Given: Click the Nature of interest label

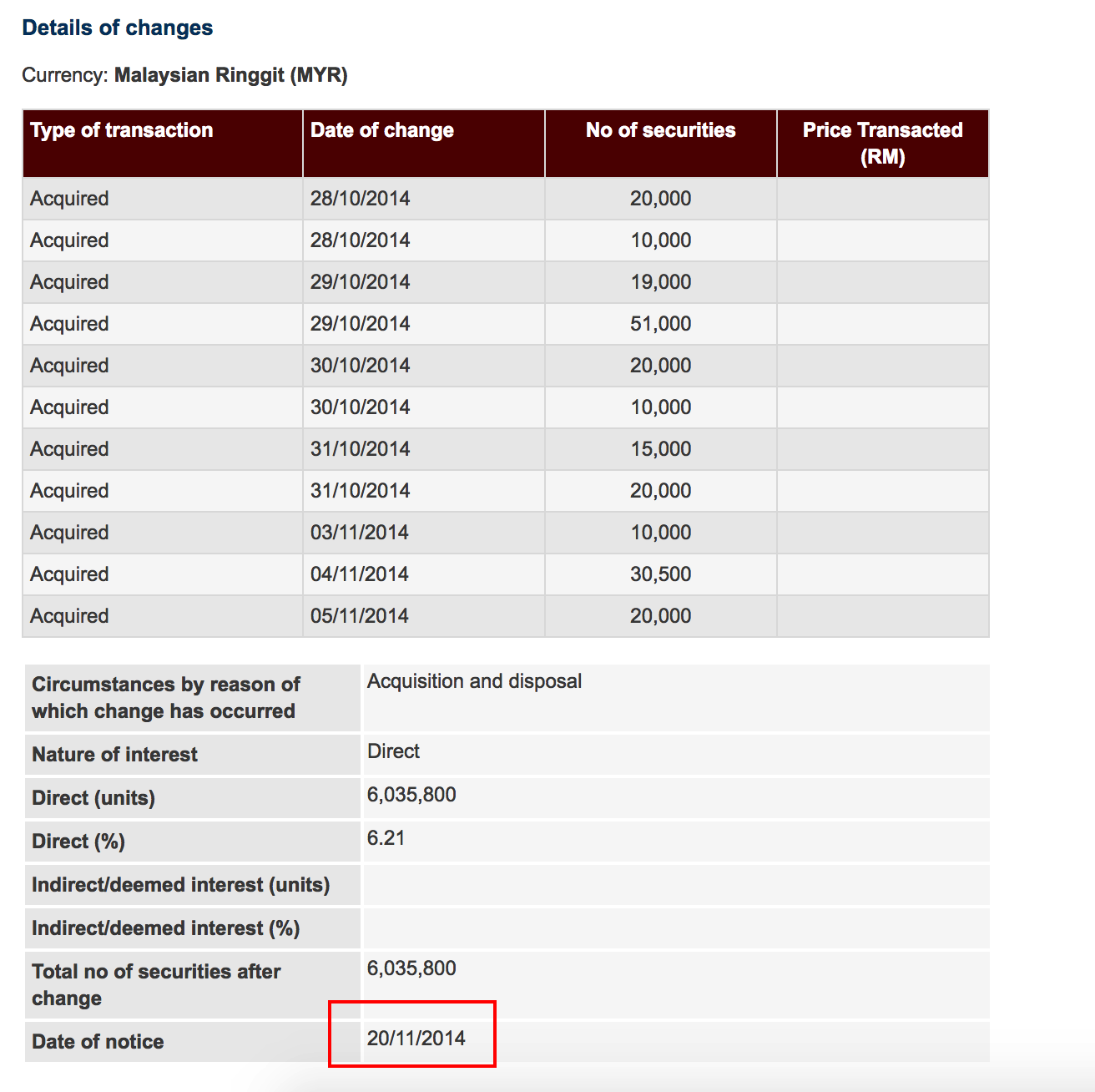Looking at the screenshot, I should (114, 755).
